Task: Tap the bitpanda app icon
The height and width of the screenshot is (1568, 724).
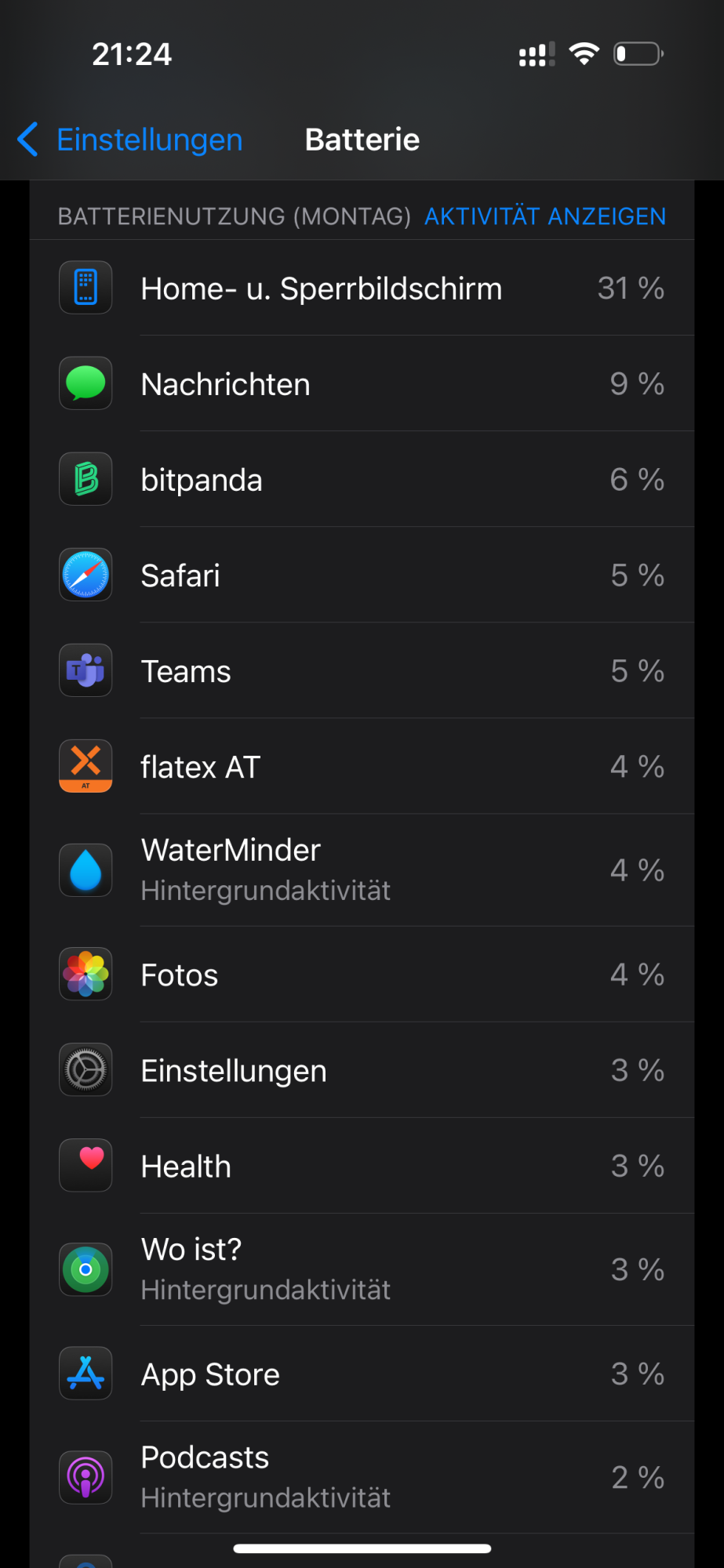Action: (x=85, y=479)
